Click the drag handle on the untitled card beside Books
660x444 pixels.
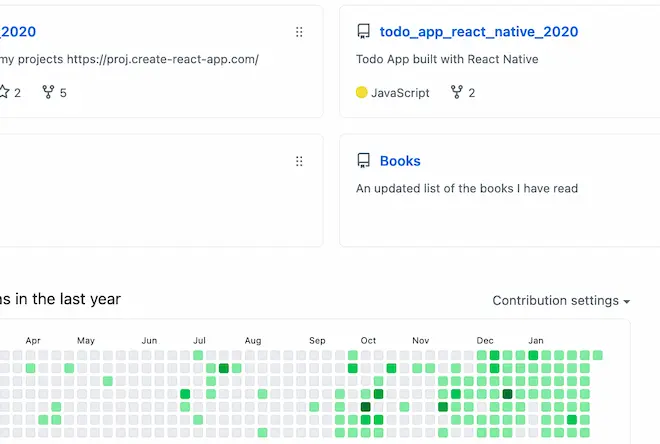(299, 161)
